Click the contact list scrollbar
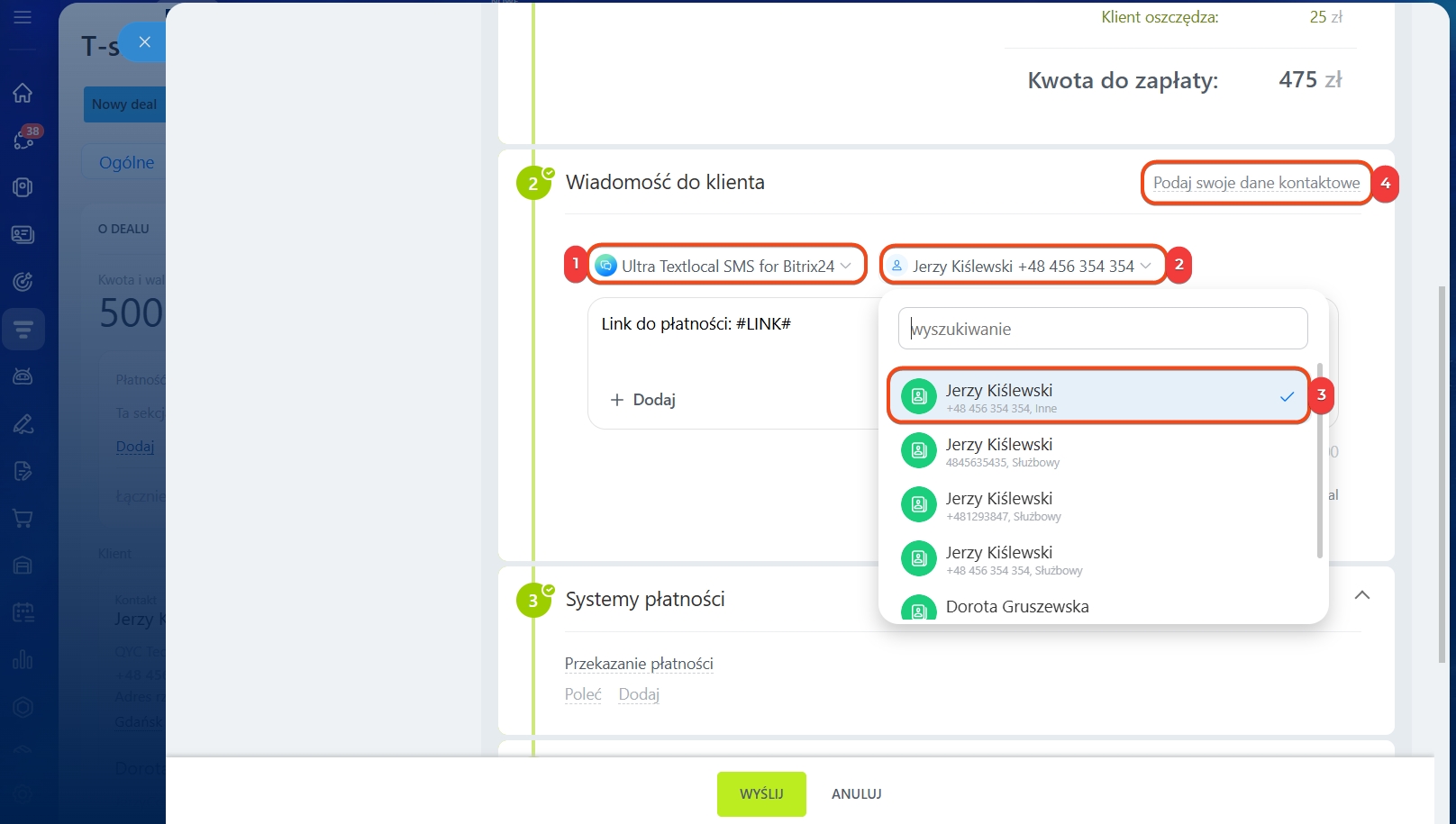Screen dimensions: 1456x824 point(1319,459)
